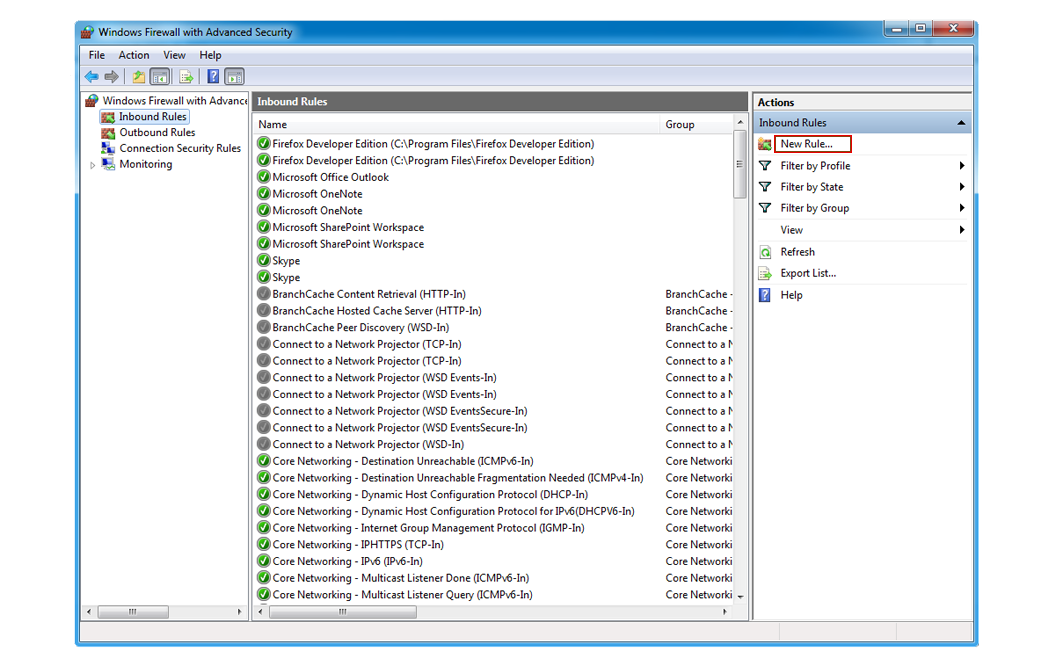Click the Filter by Profile funnel icon

point(765,166)
